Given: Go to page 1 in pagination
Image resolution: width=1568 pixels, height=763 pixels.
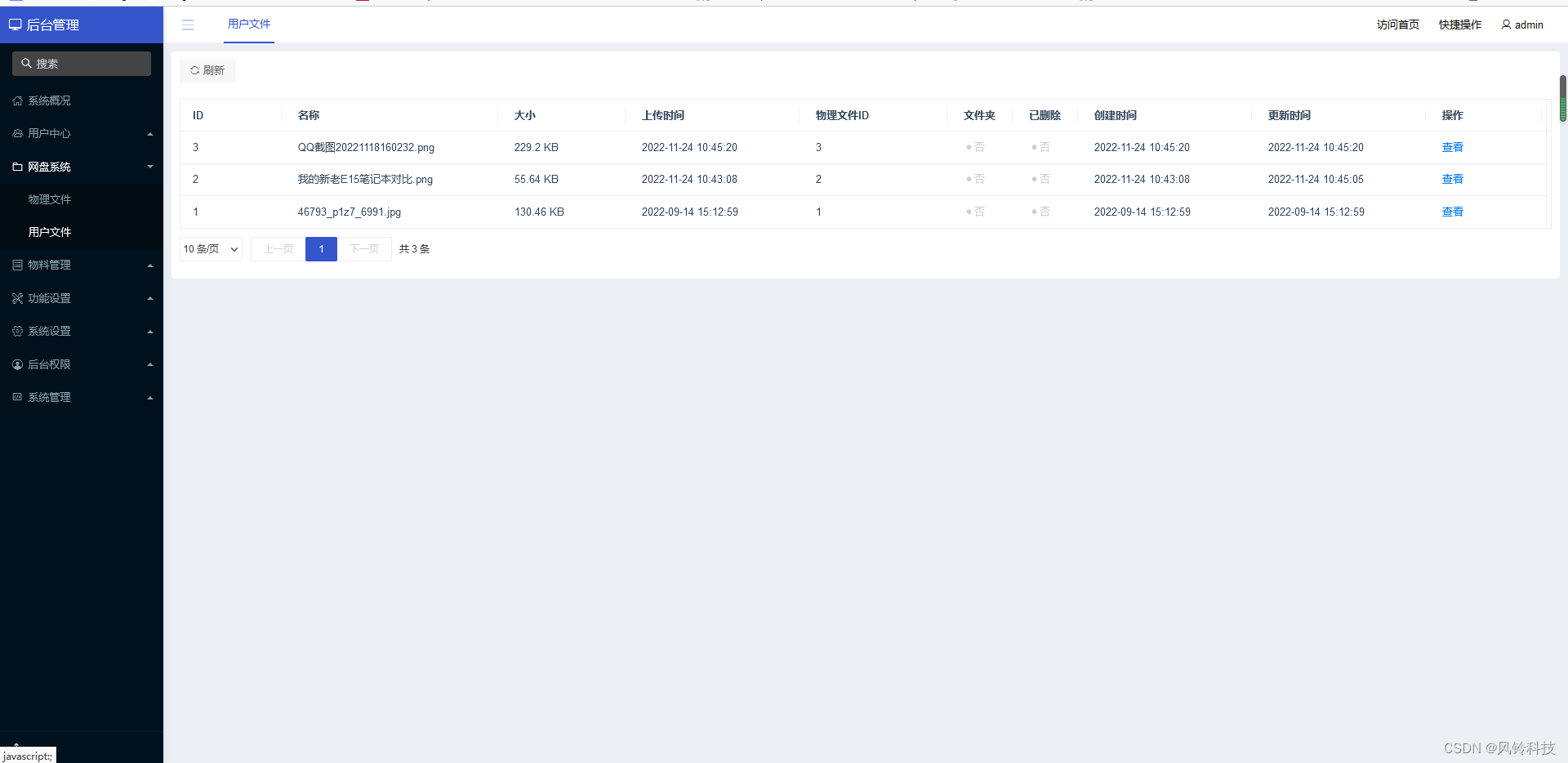Looking at the screenshot, I should click(x=321, y=249).
